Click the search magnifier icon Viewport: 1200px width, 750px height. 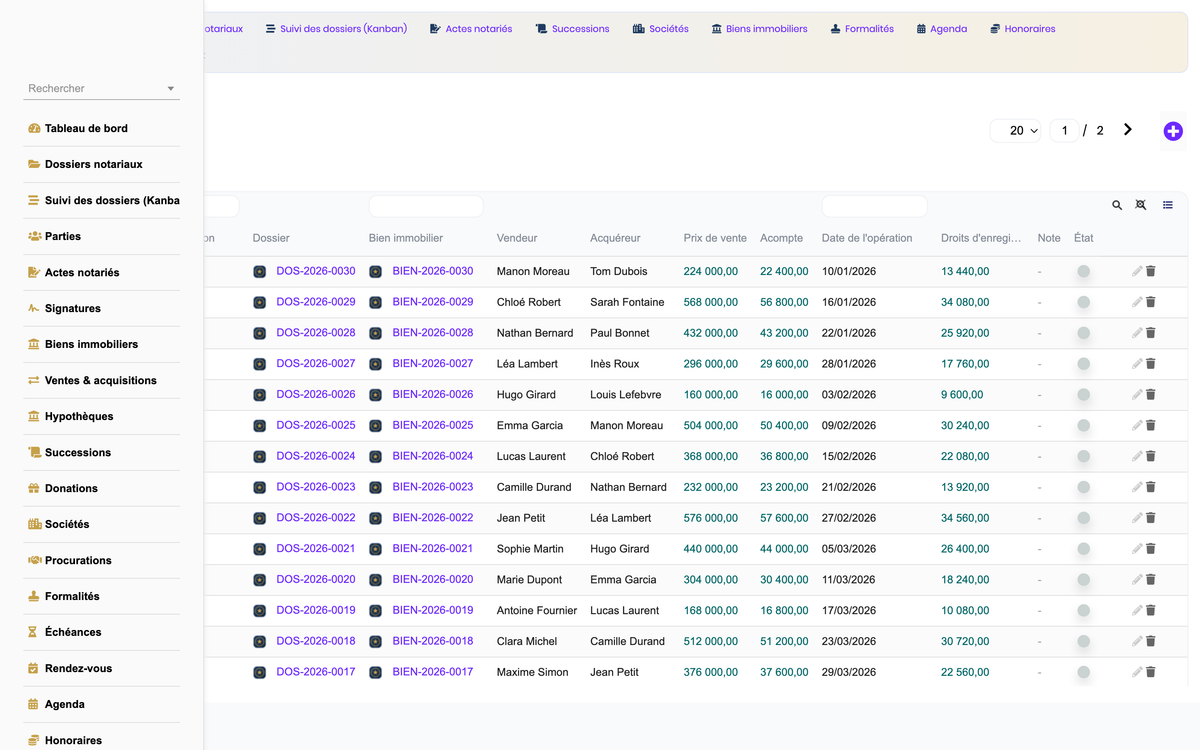1117,205
